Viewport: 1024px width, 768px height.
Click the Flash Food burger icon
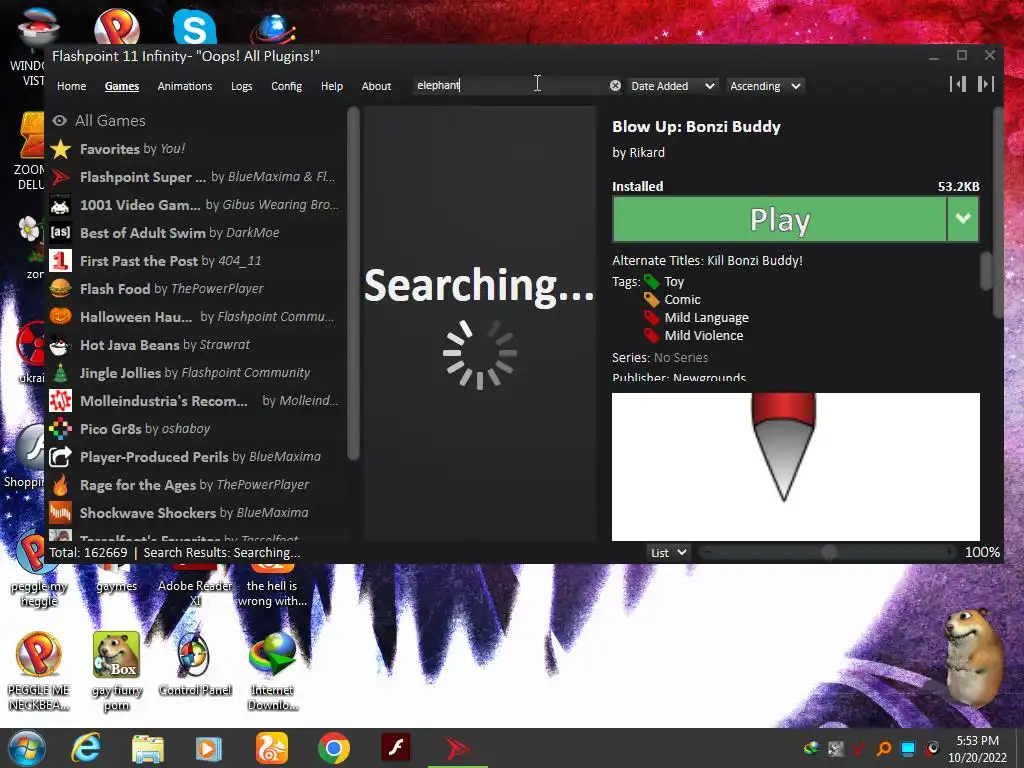(61, 289)
